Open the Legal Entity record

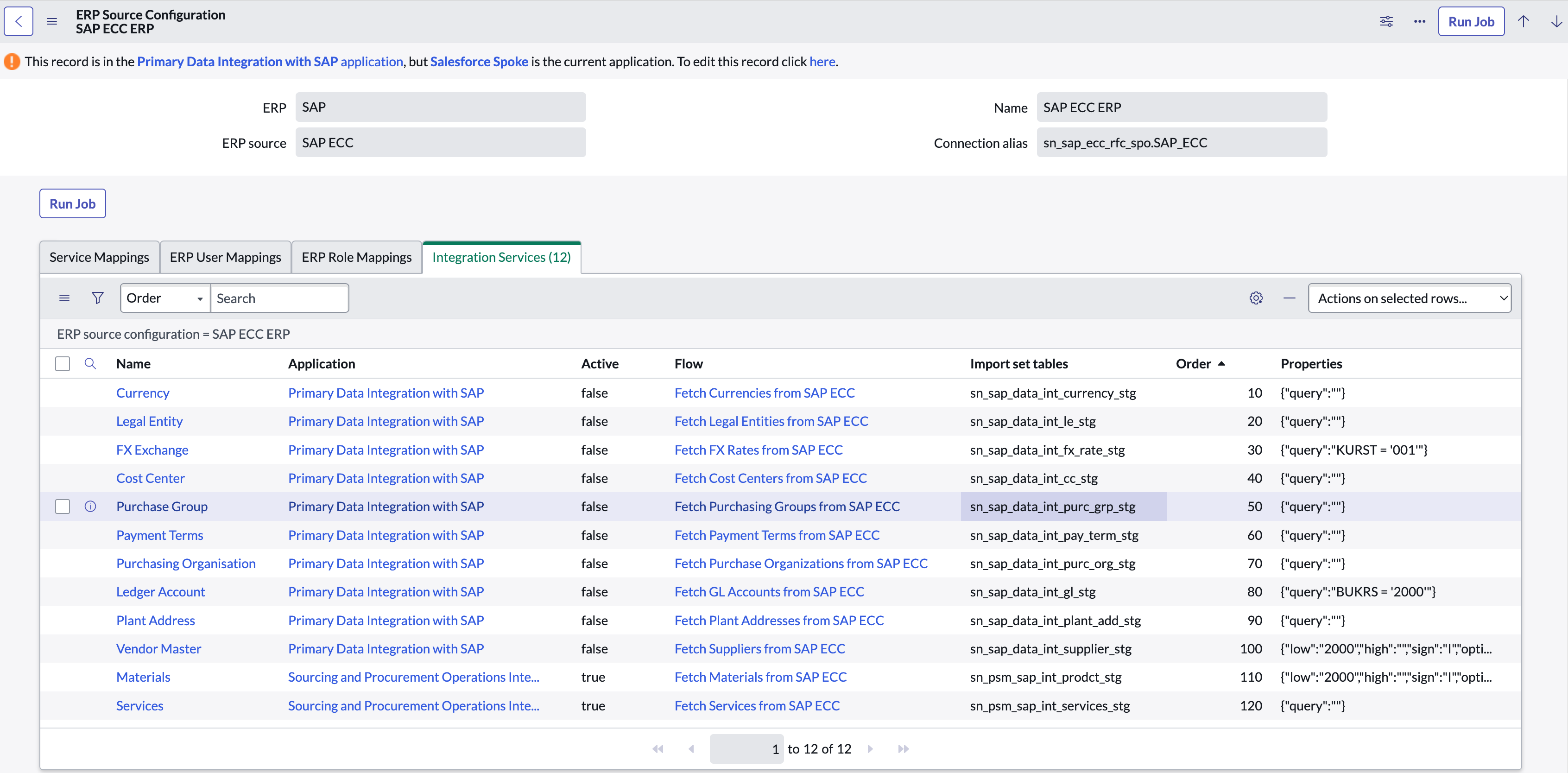[x=149, y=421]
